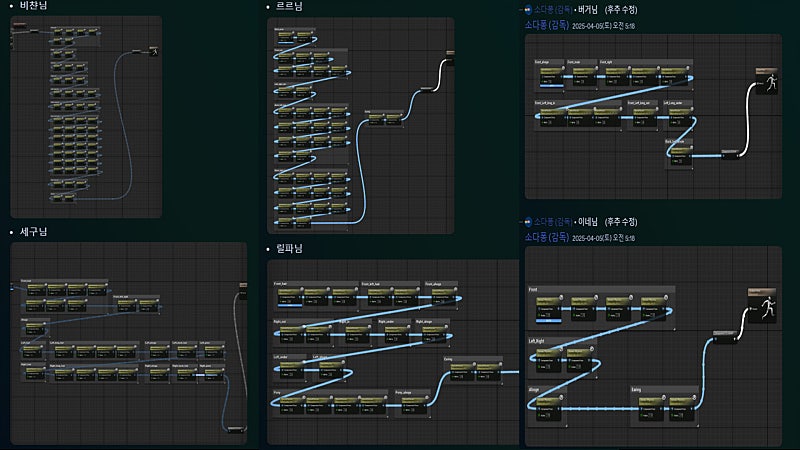Select the Ewing comment box header in 릴파님 graph
800x450 pixels.
pyautogui.click(x=473, y=359)
